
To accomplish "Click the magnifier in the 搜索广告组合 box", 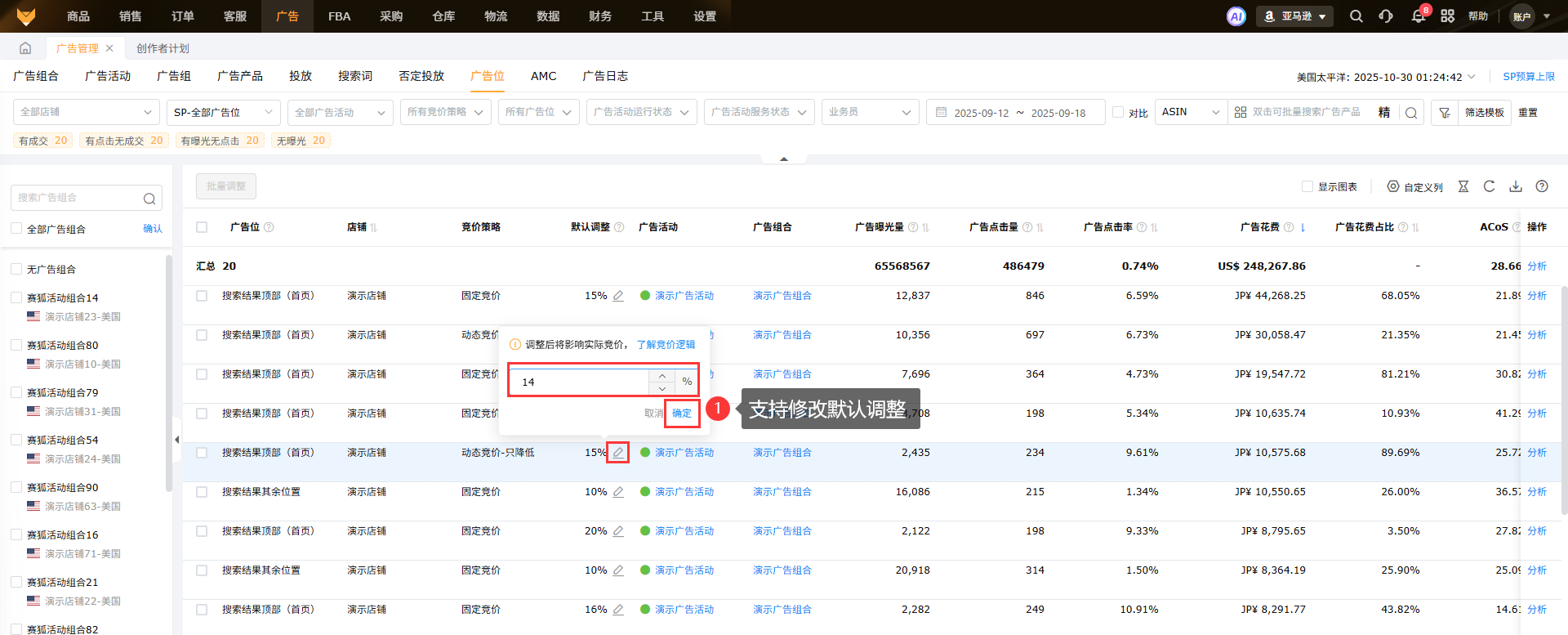I will coord(149,198).
